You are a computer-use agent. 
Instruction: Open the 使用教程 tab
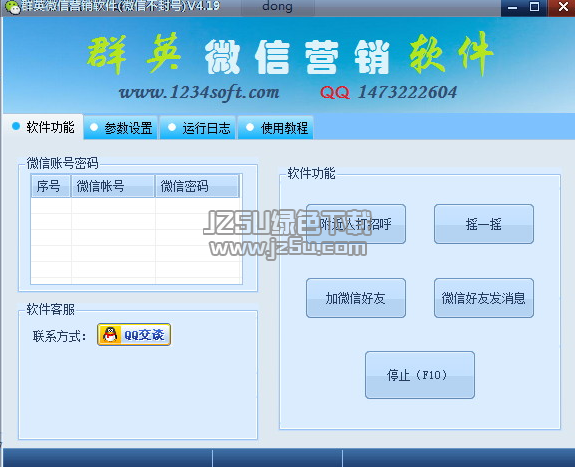(x=276, y=128)
